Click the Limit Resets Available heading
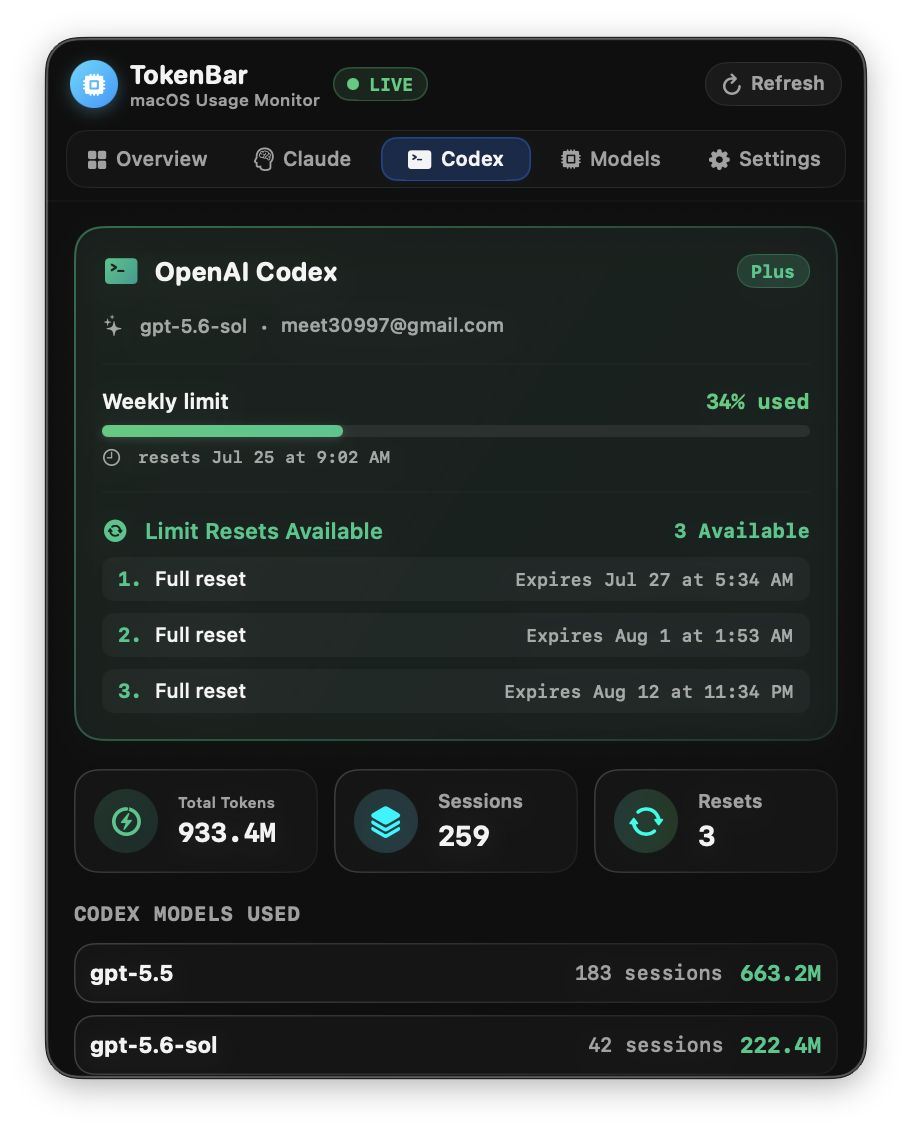The width and height of the screenshot is (912, 1132). tap(264, 531)
